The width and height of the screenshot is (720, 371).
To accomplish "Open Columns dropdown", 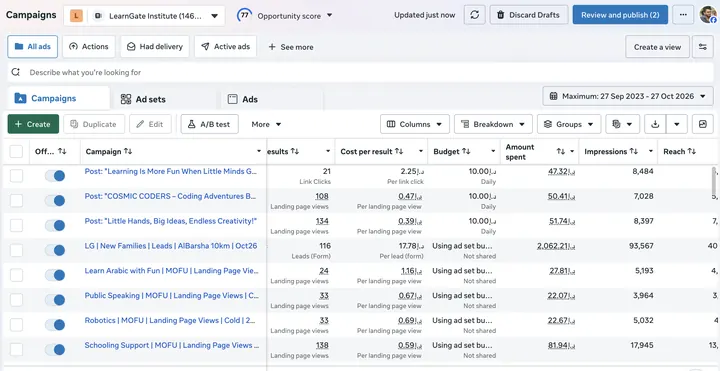I will (x=415, y=124).
